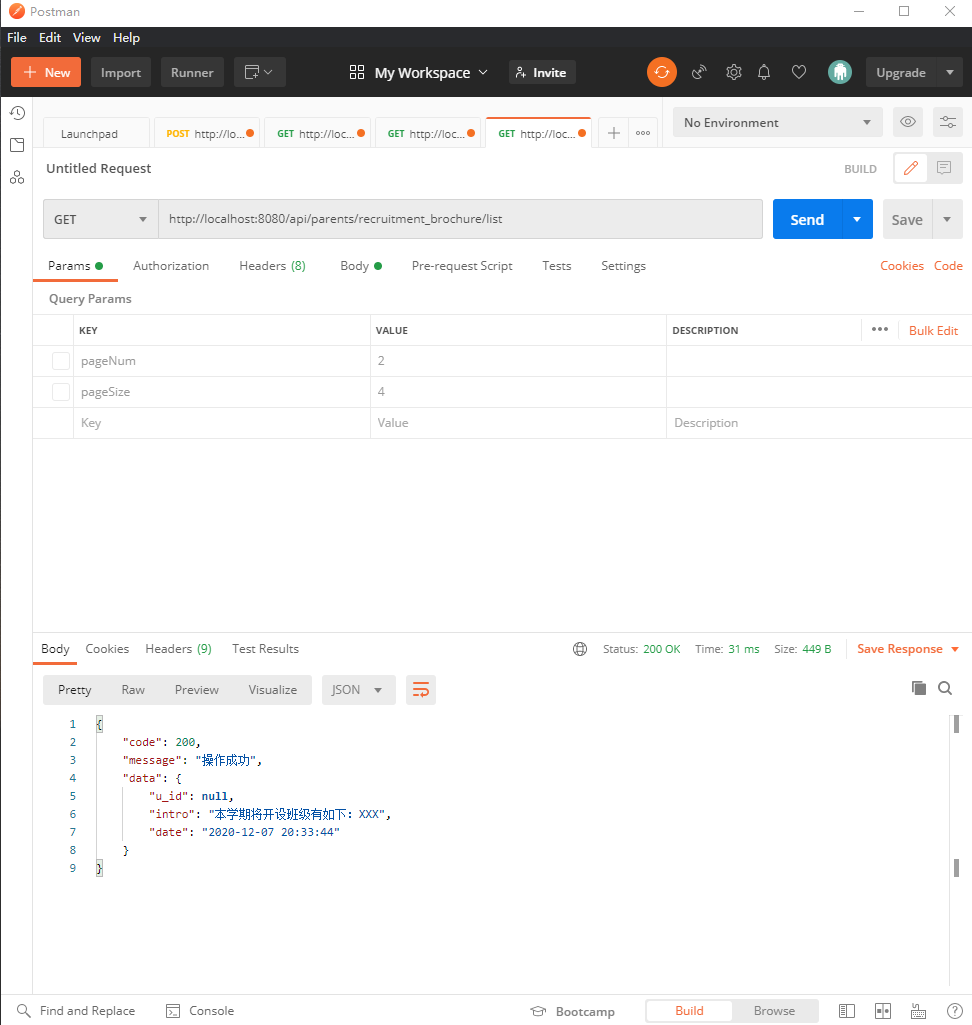972x1025 pixels.
Task: Switch to the Headers (8) request tab
Action: click(x=272, y=266)
